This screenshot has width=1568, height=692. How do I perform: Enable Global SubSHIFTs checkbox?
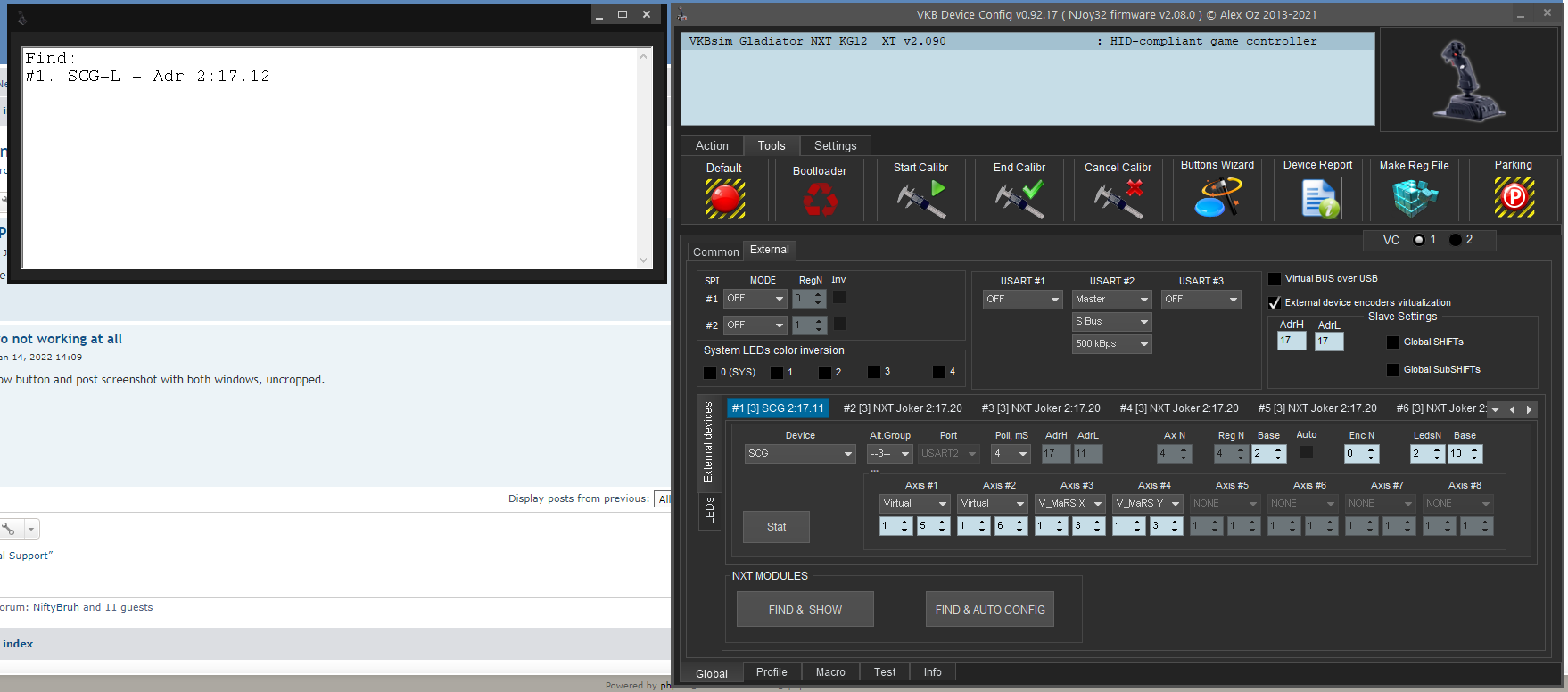point(1393,370)
